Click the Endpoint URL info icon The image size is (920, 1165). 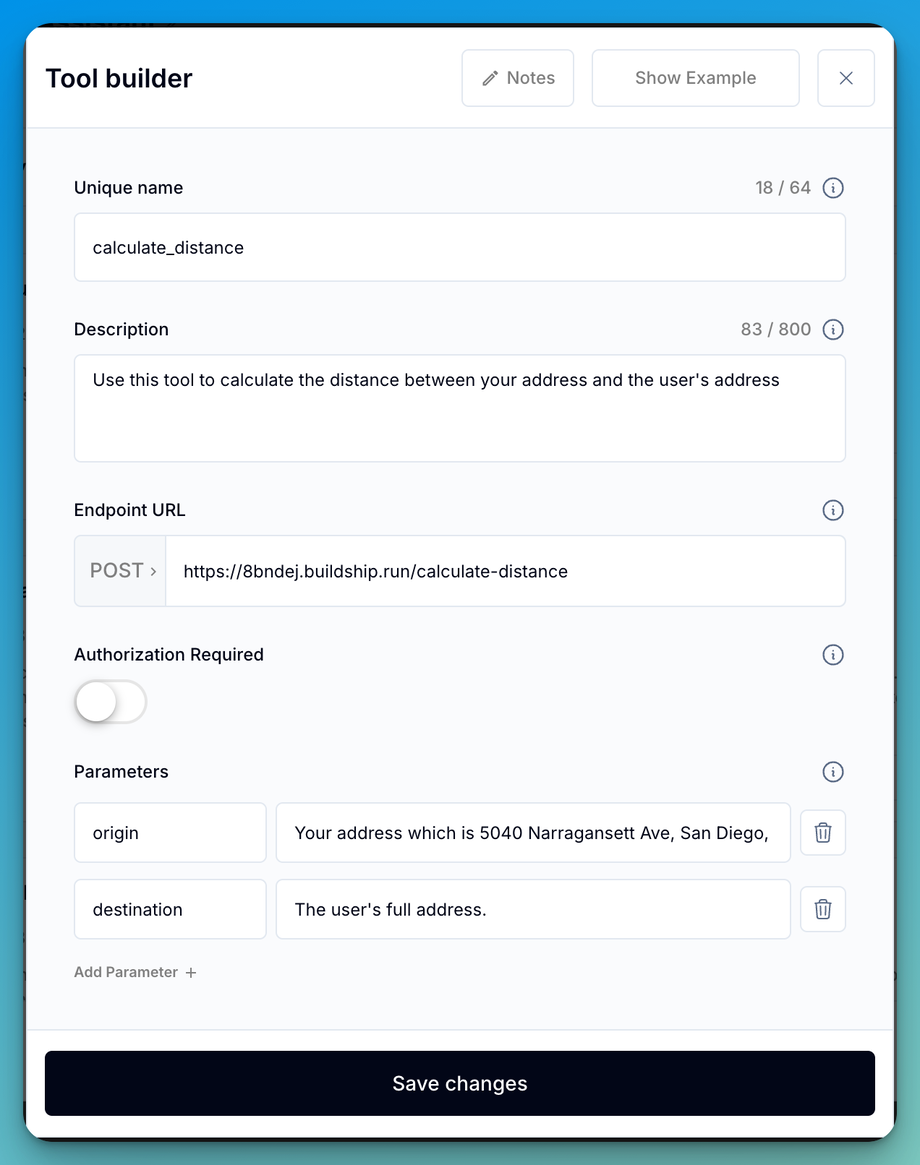click(833, 510)
